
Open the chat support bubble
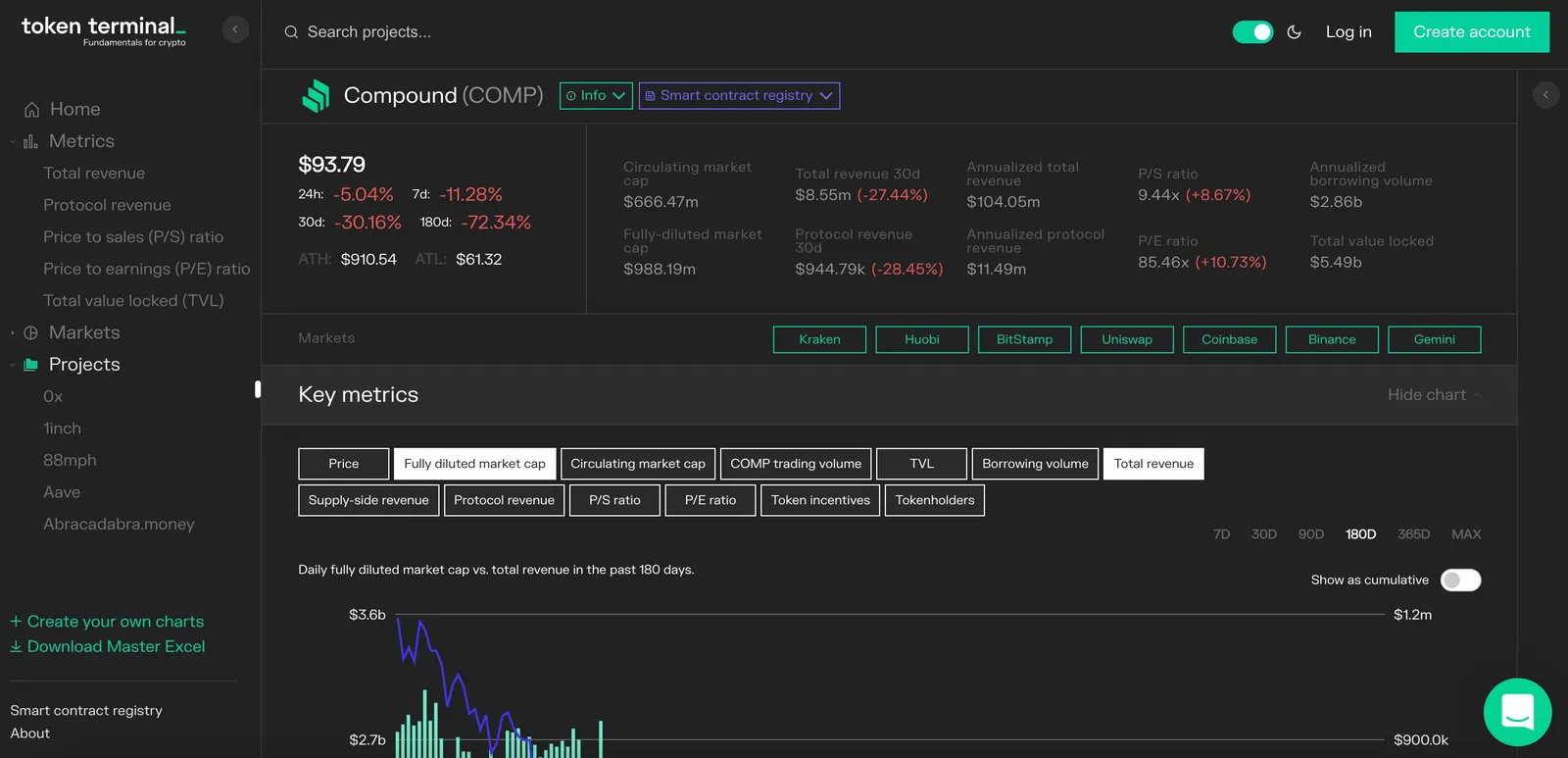[x=1517, y=712]
